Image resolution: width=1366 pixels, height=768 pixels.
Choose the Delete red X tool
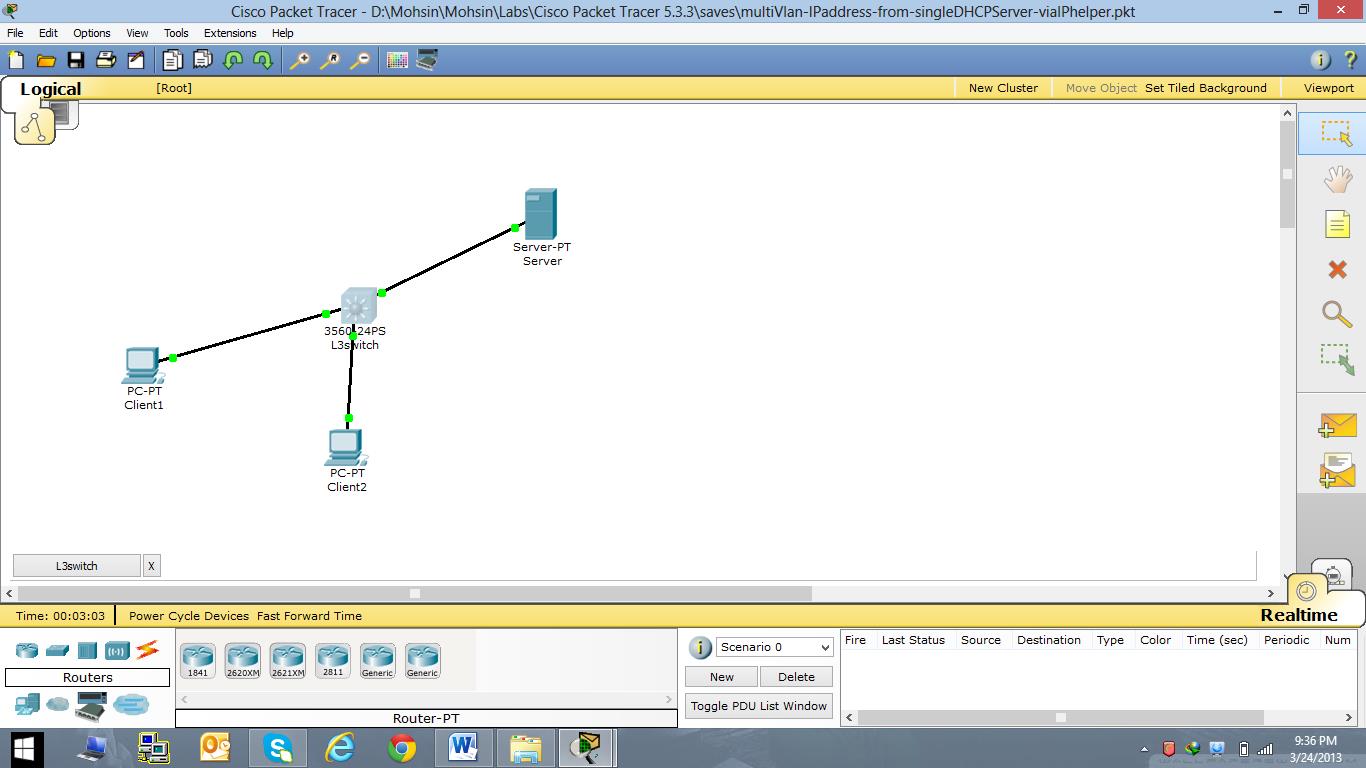click(1337, 269)
